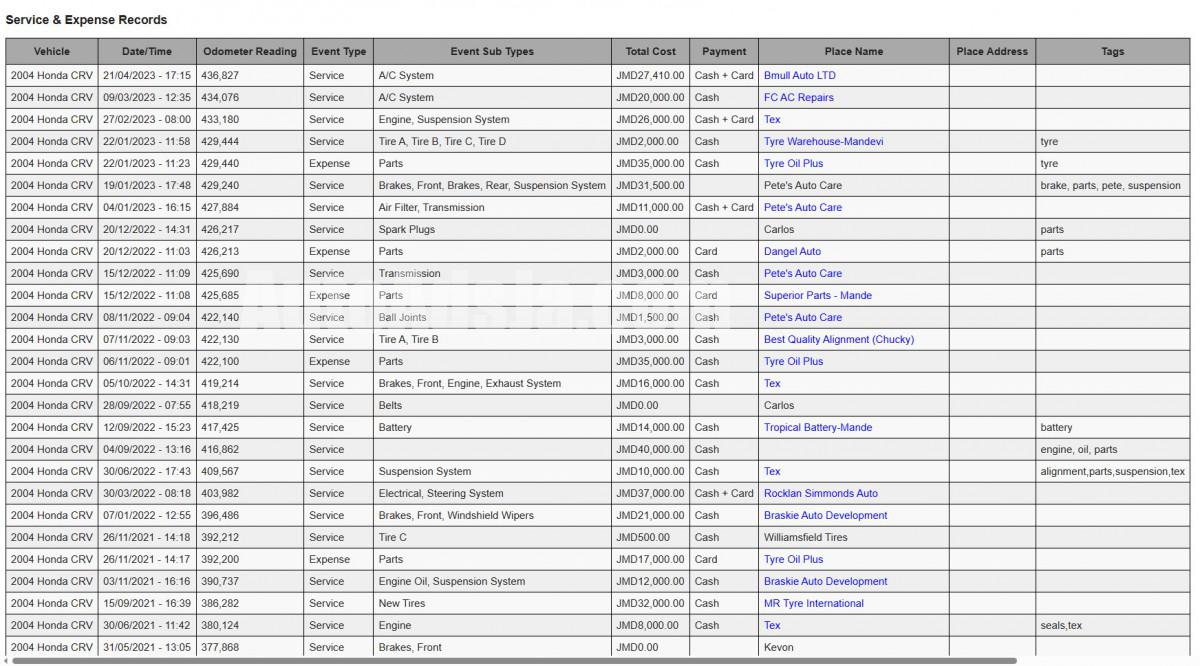Select cost cell JMD31,500.00

650,185
